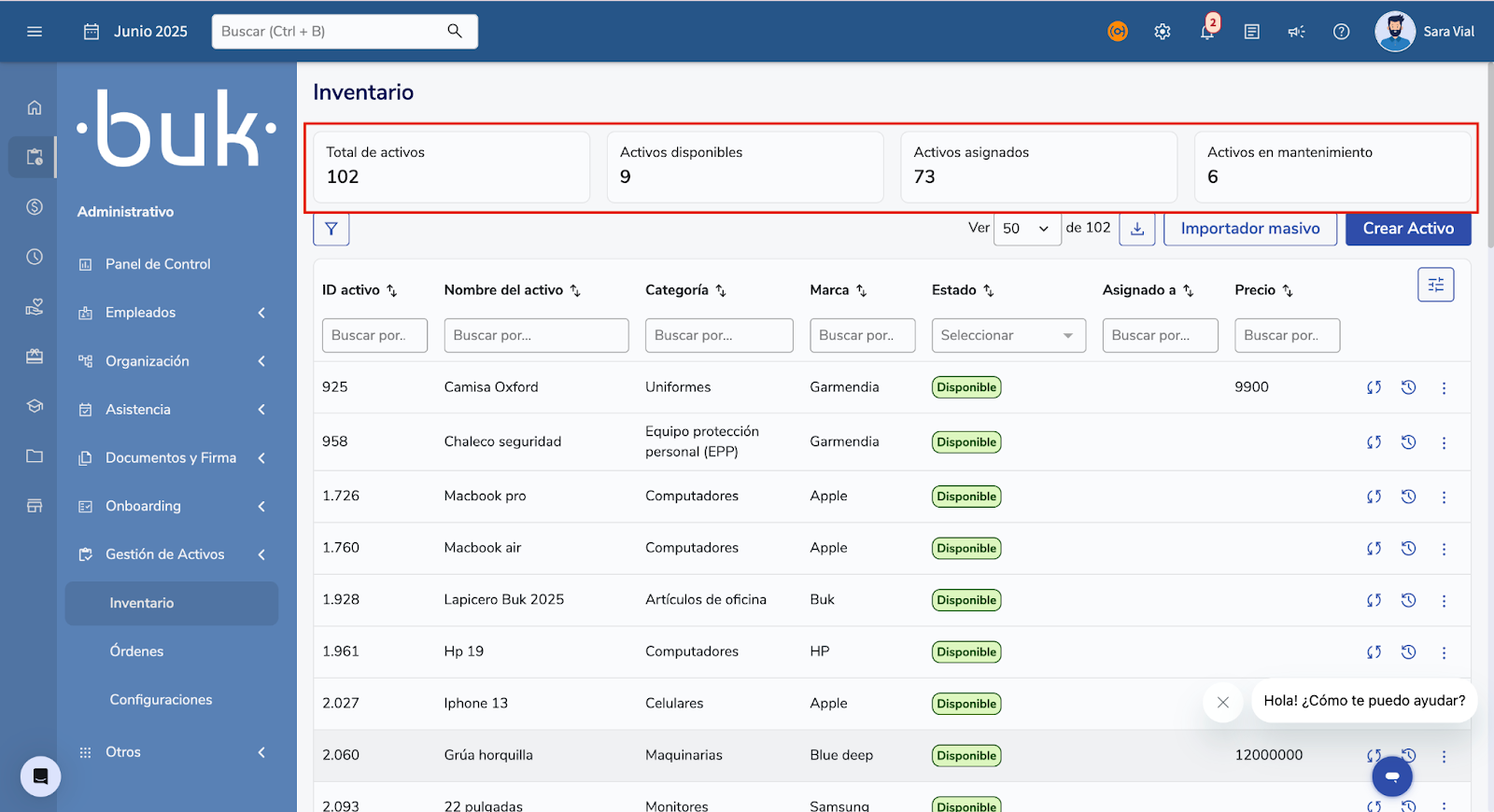Click the Nombre del activo search field
1494x812 pixels.
(536, 335)
